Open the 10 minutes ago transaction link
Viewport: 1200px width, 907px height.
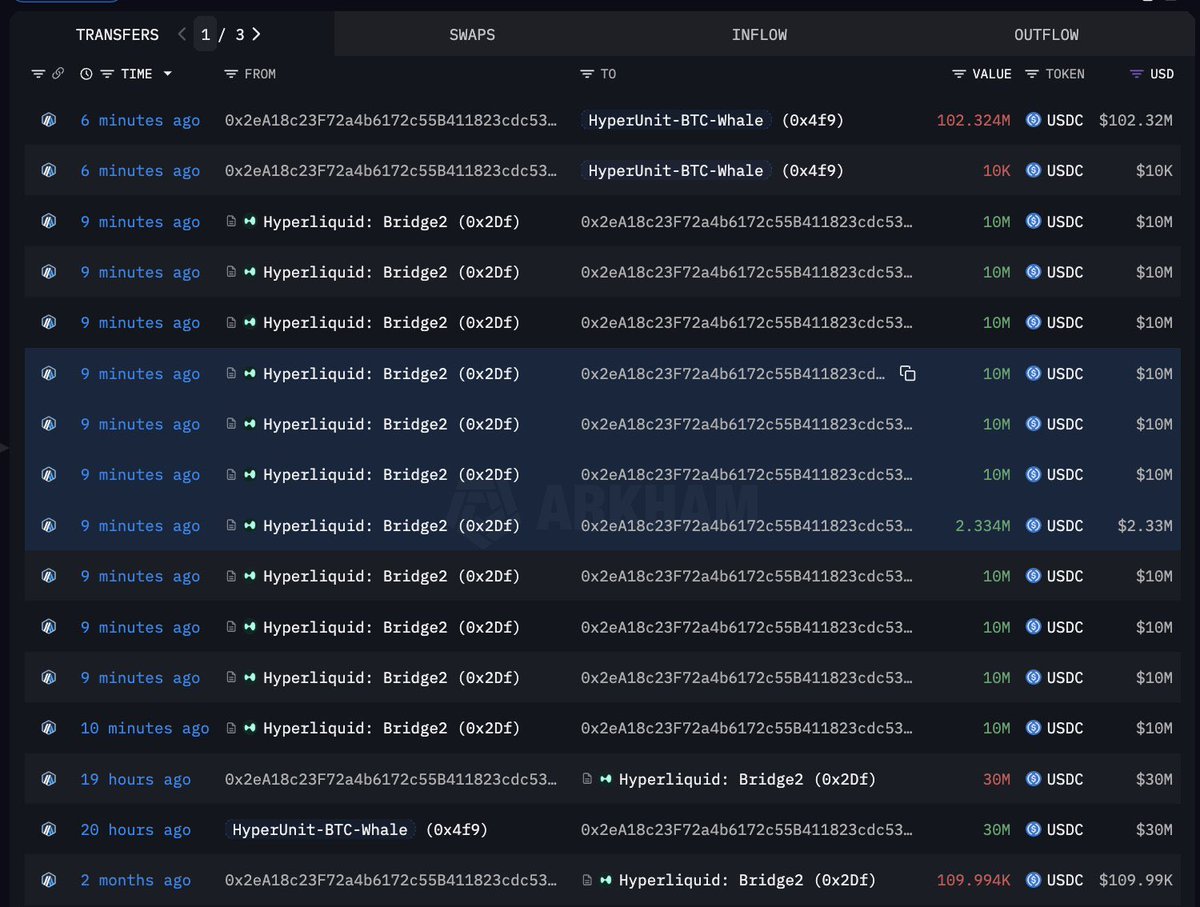pos(145,729)
